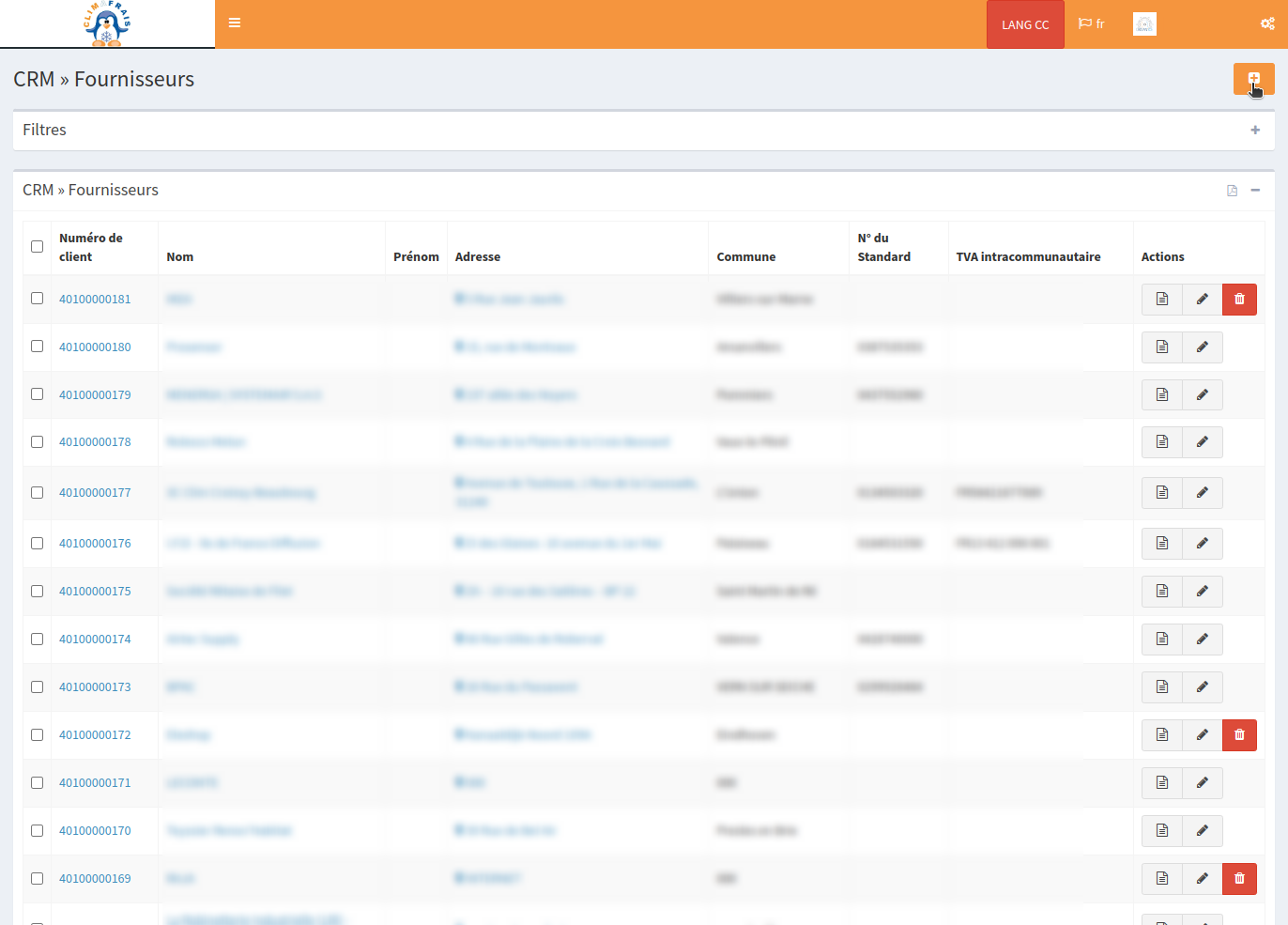Edit supplier 40100000174 with pencil
The height and width of the screenshot is (925, 1288).
coord(1202,640)
